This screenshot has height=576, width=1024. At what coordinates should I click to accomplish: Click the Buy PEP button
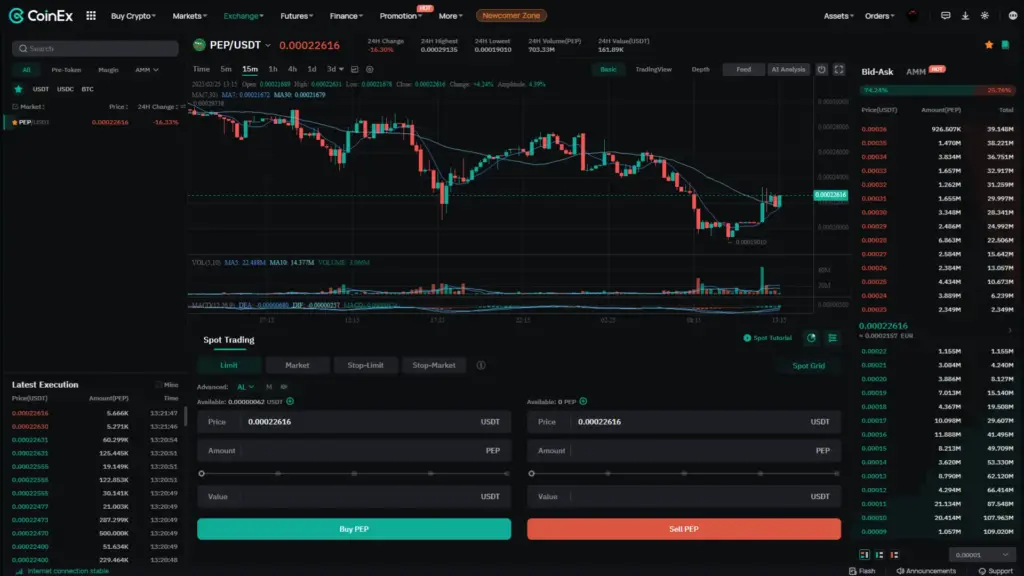point(354,529)
